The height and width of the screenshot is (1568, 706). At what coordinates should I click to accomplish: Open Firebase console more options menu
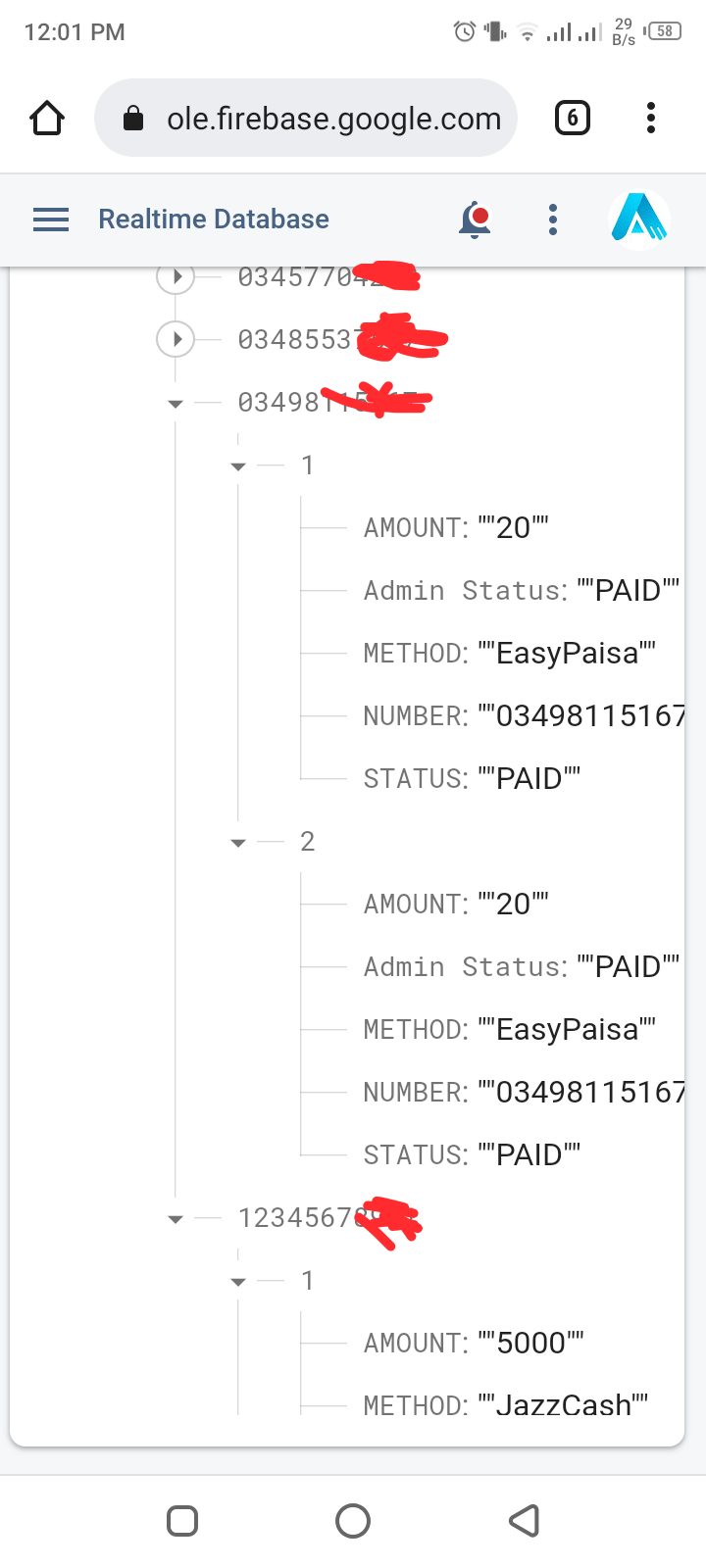click(x=553, y=220)
